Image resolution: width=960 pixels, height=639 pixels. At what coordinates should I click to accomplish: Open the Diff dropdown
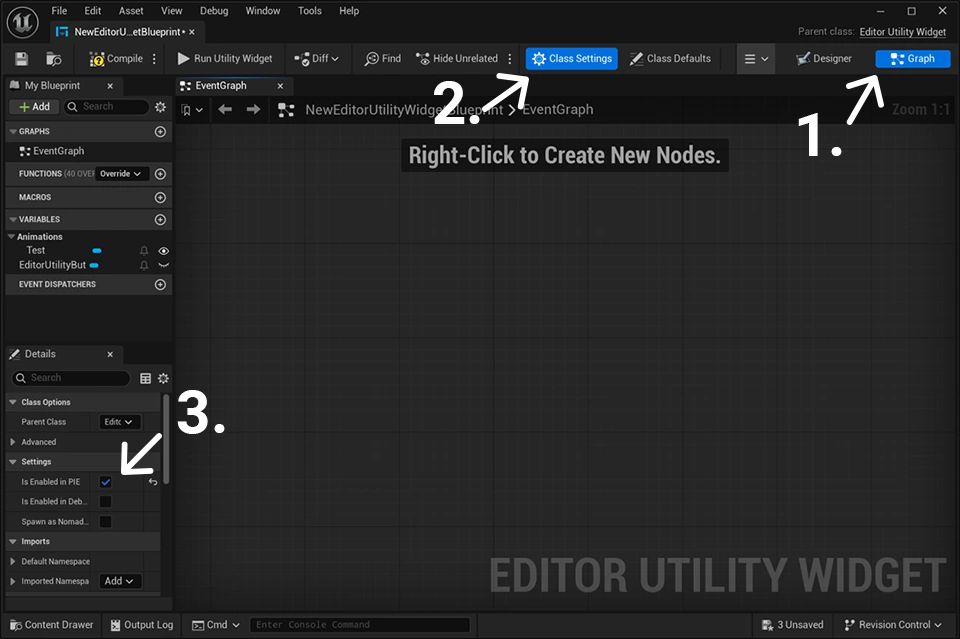[317, 59]
